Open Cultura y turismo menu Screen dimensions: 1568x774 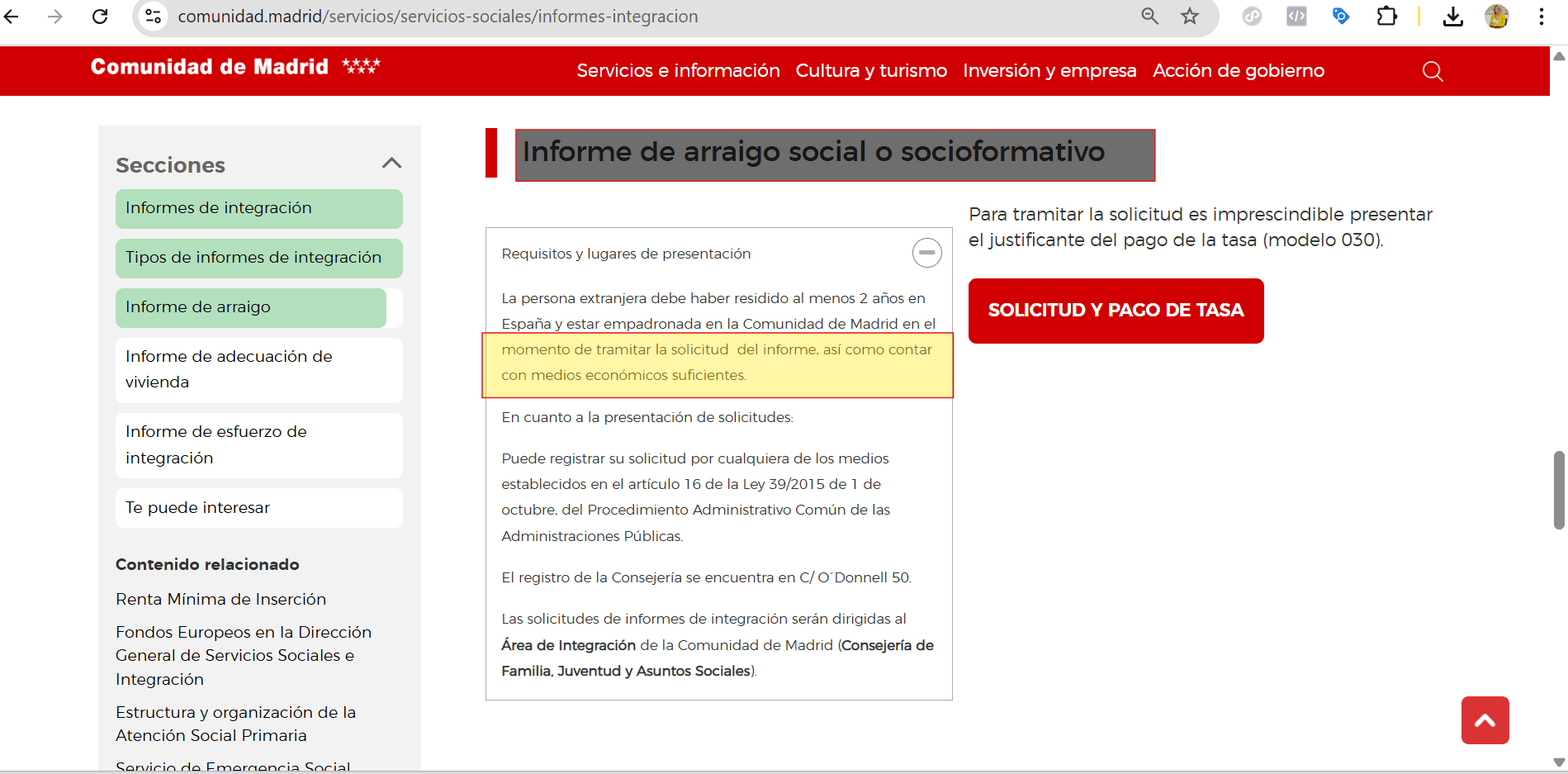pos(871,71)
